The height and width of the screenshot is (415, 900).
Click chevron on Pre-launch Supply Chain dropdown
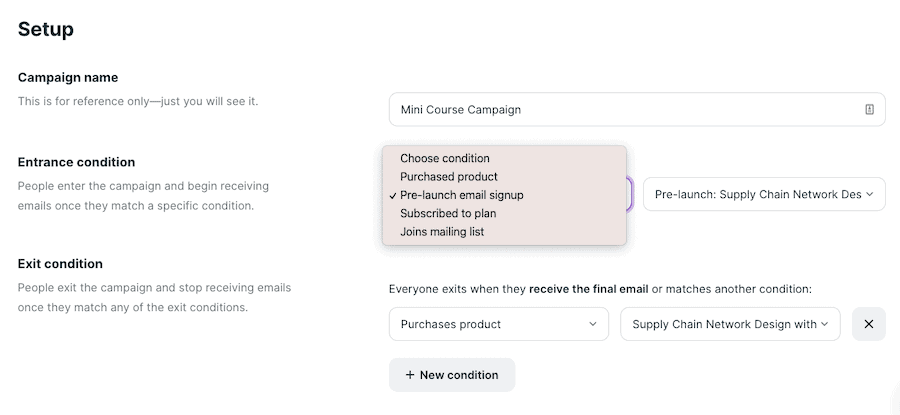point(870,194)
